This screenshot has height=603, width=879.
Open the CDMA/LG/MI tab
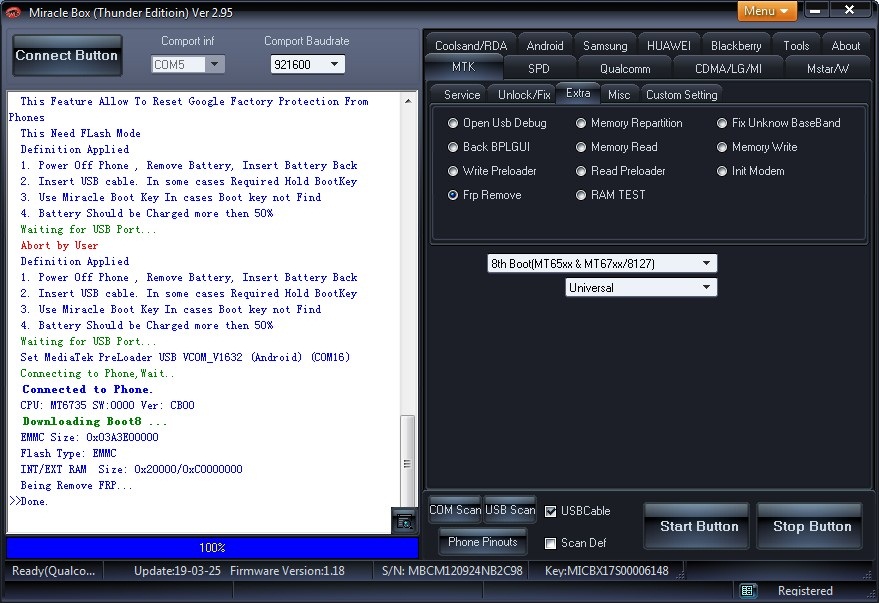(728, 68)
